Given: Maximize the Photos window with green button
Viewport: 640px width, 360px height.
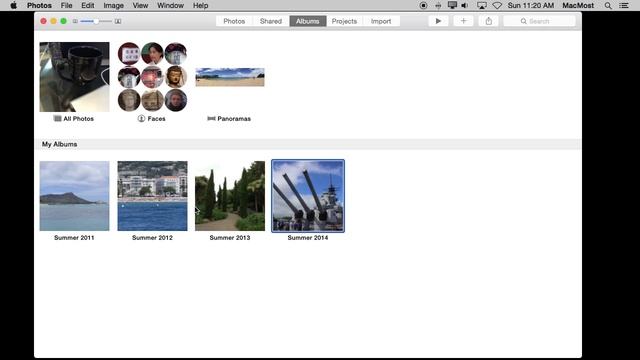Looking at the screenshot, I should [64, 21].
